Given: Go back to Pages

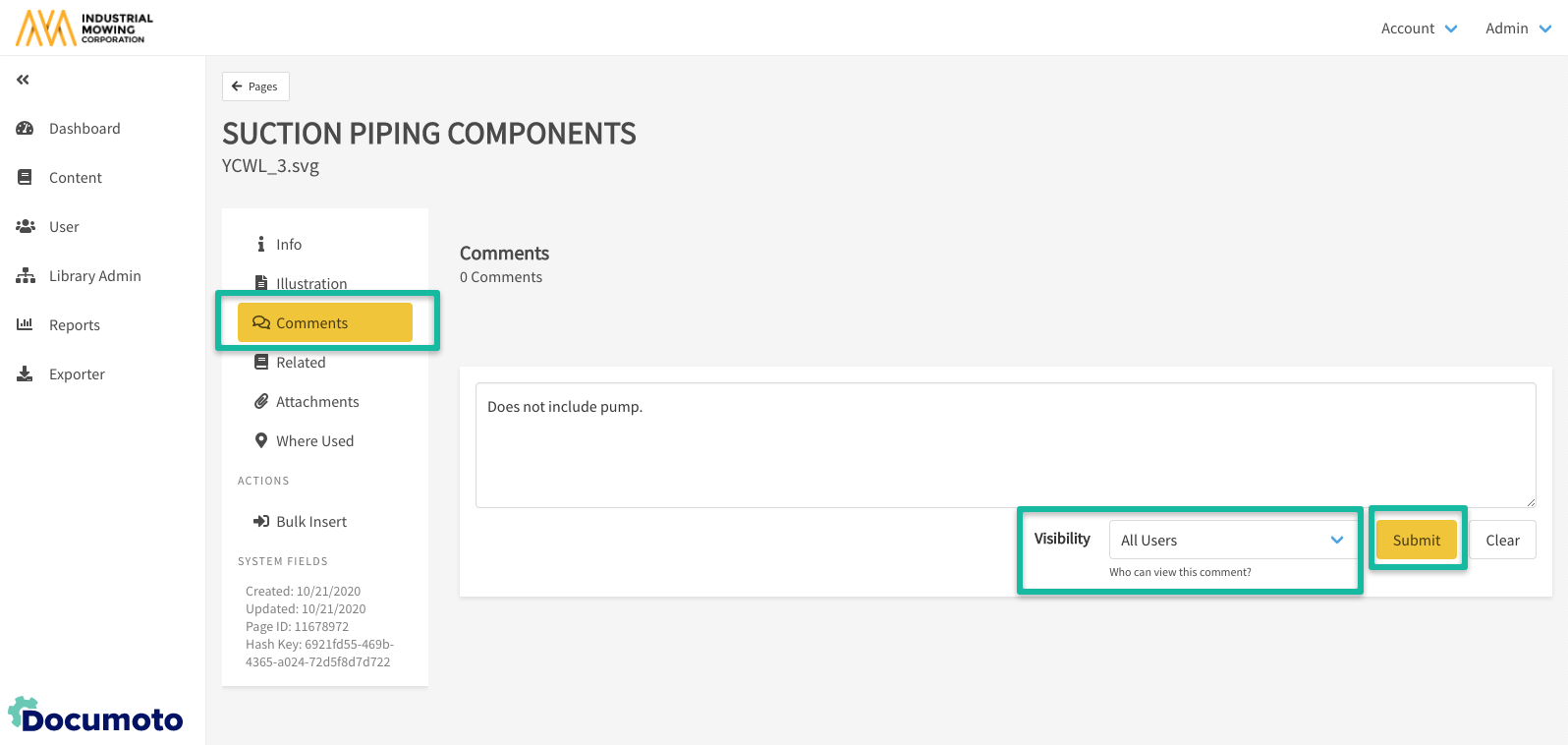Looking at the screenshot, I should pos(255,86).
